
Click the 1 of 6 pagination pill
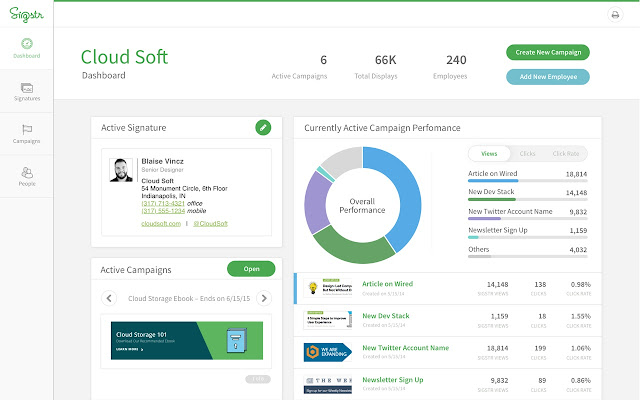click(258, 379)
